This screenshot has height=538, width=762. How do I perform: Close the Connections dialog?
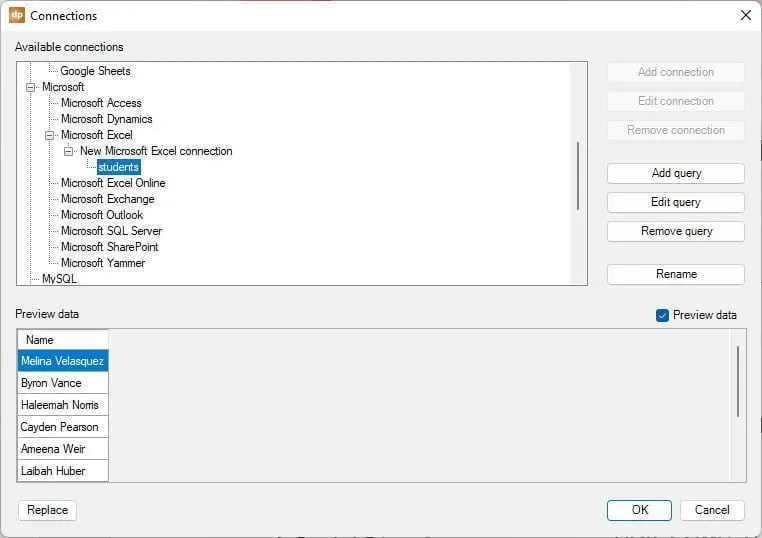(745, 15)
